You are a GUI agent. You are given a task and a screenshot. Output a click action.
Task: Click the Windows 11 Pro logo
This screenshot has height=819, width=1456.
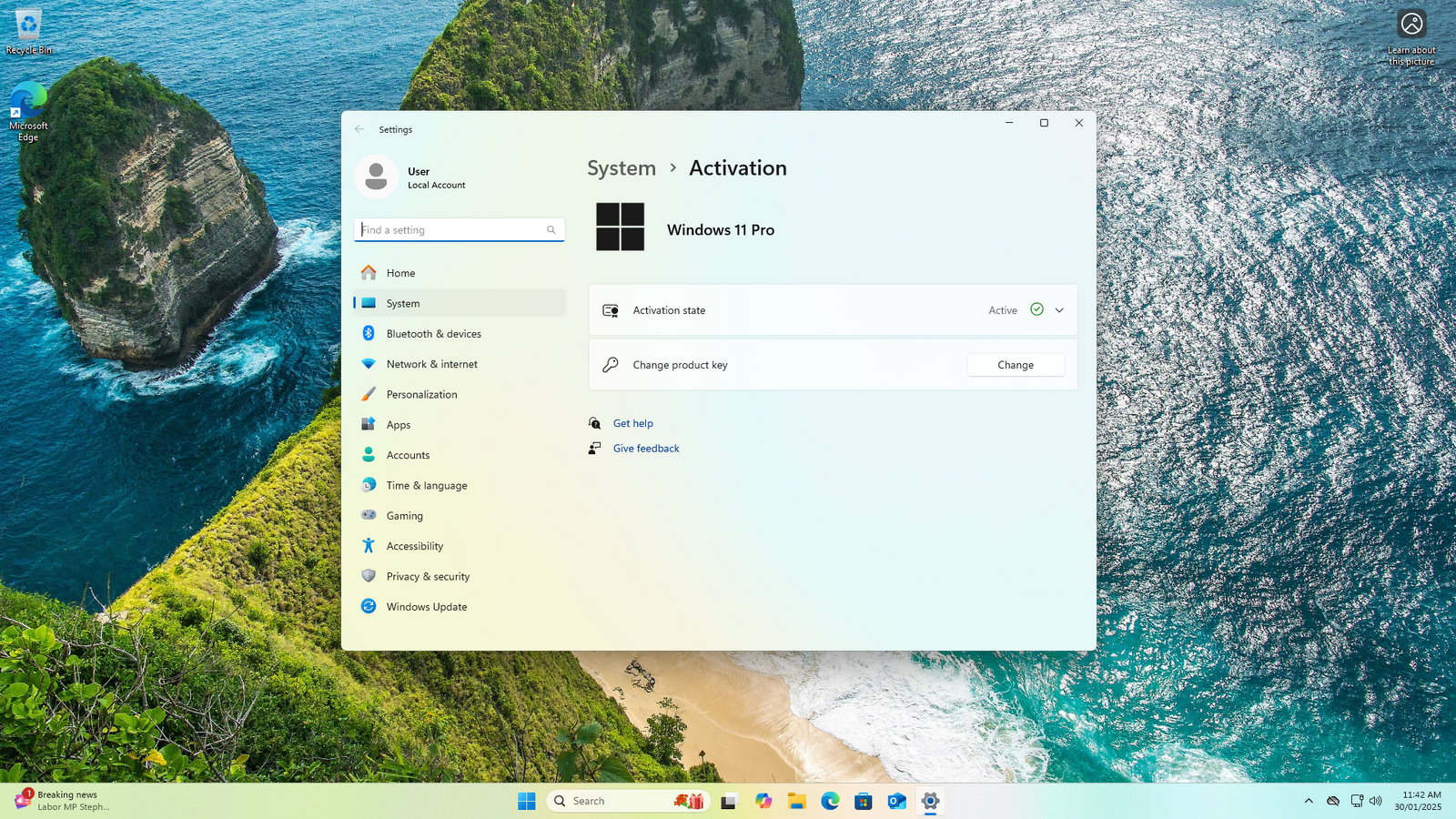(x=620, y=227)
